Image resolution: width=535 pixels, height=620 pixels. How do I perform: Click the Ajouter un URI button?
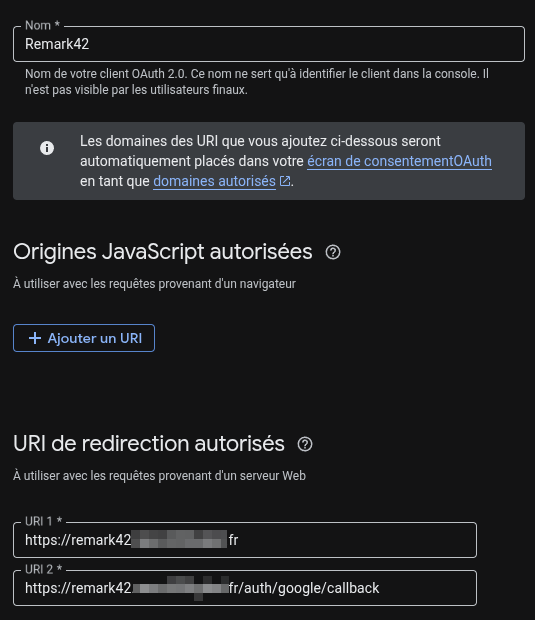pyautogui.click(x=84, y=338)
